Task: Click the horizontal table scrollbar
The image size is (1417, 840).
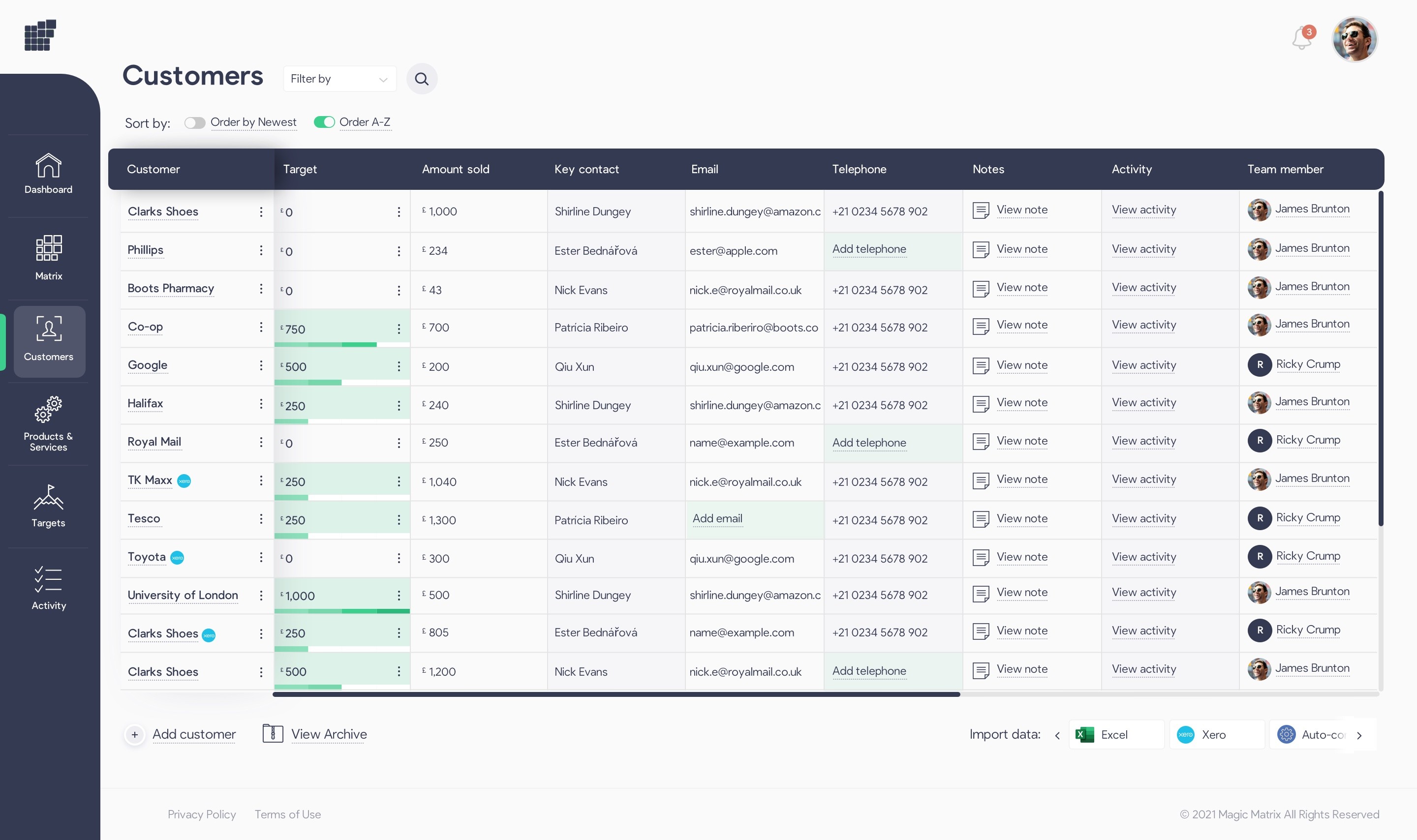Action: [616, 694]
